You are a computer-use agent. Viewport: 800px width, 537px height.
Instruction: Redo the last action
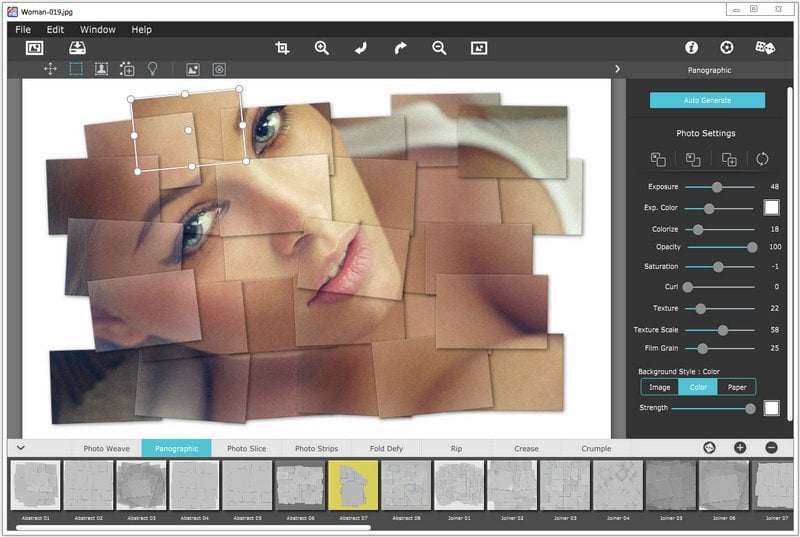point(401,48)
